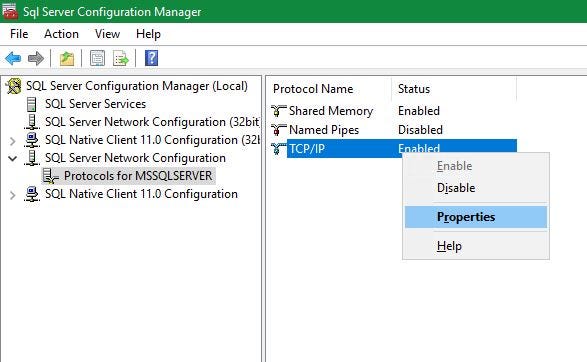Expand the bottom SQL Native Client 11.0 Configuration node

(x=12, y=195)
